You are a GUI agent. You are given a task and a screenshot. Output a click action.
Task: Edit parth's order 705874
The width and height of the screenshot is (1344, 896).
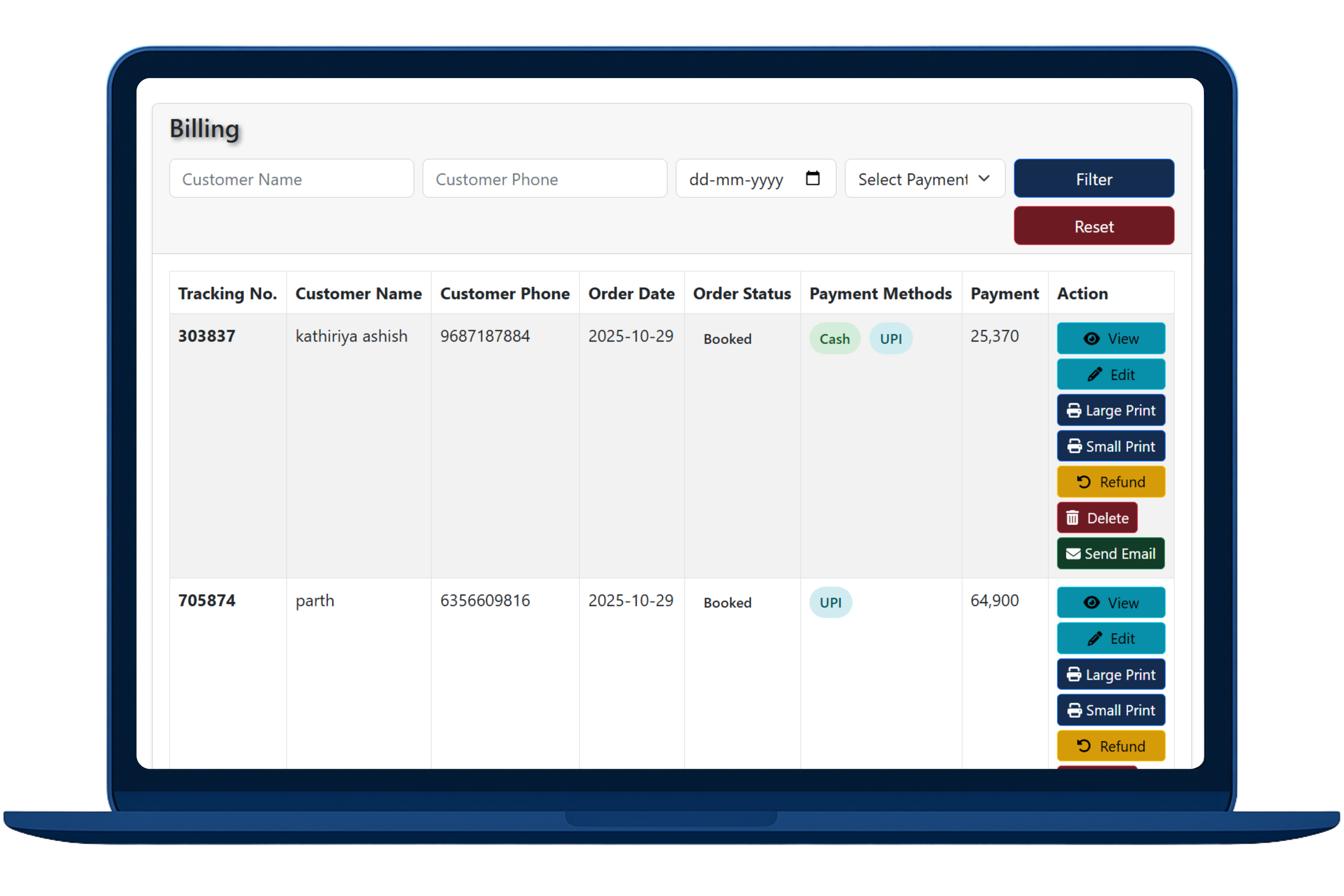[1110, 638]
